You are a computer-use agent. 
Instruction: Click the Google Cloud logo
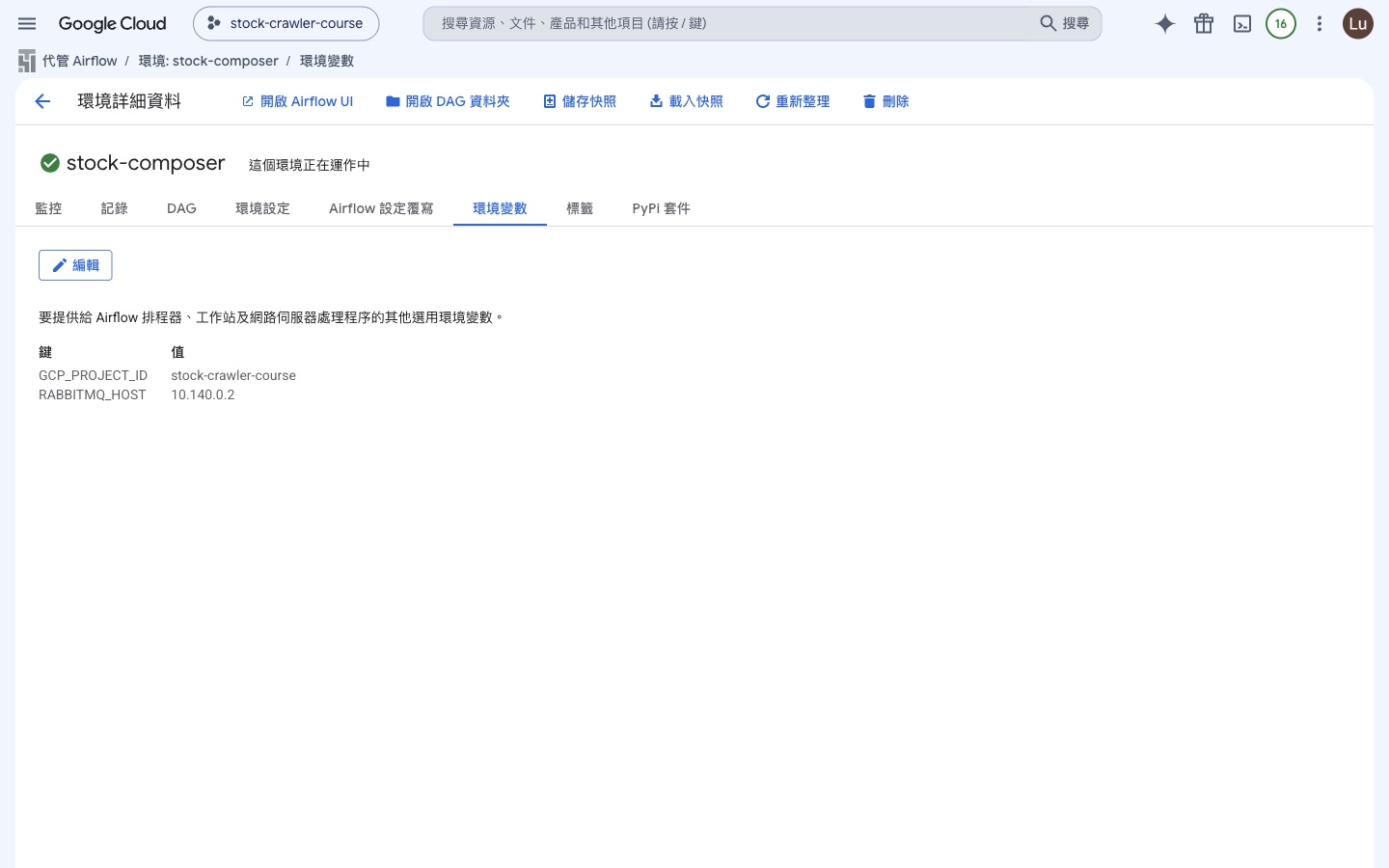(112, 23)
